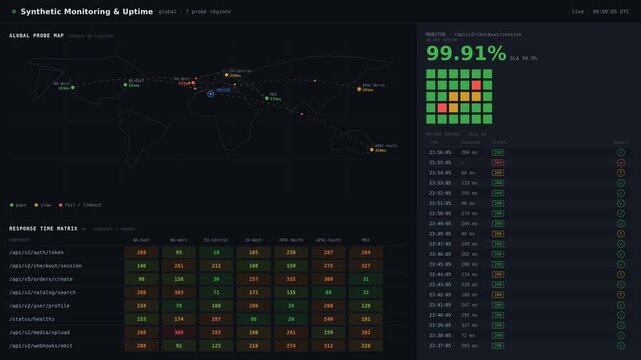
Task: Click the Synthetic Monitoring & Uptime title
Action: point(87,12)
